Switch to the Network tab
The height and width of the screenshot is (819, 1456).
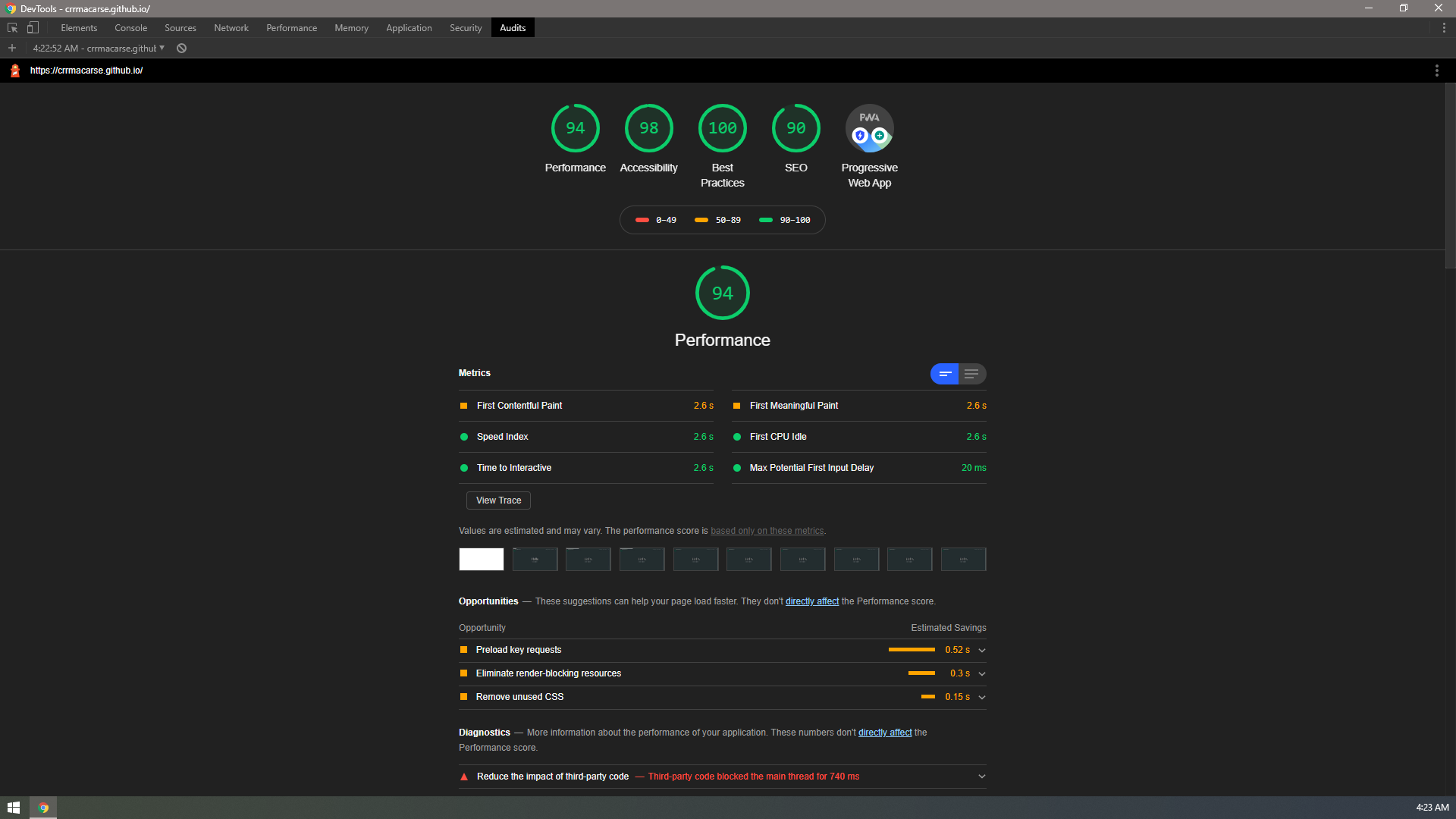tap(231, 28)
